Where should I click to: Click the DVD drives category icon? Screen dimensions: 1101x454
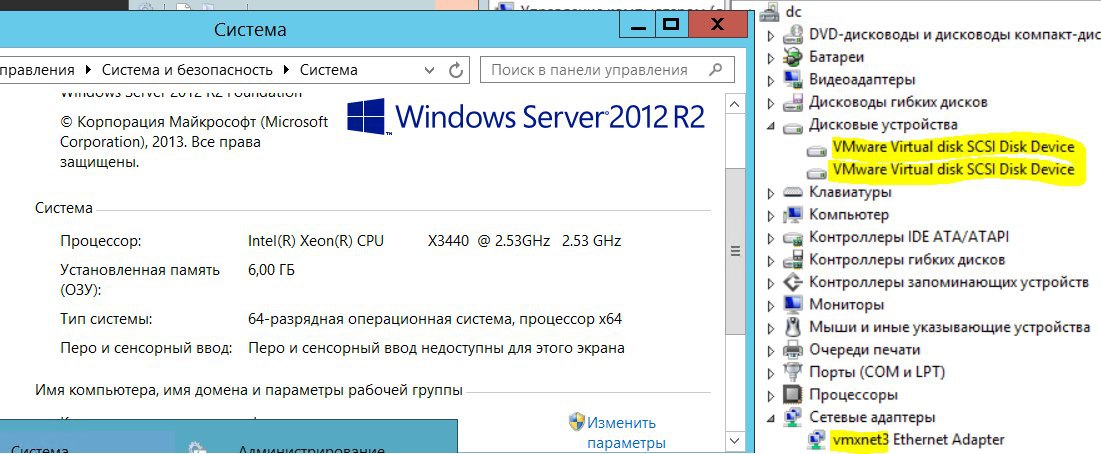[x=793, y=34]
